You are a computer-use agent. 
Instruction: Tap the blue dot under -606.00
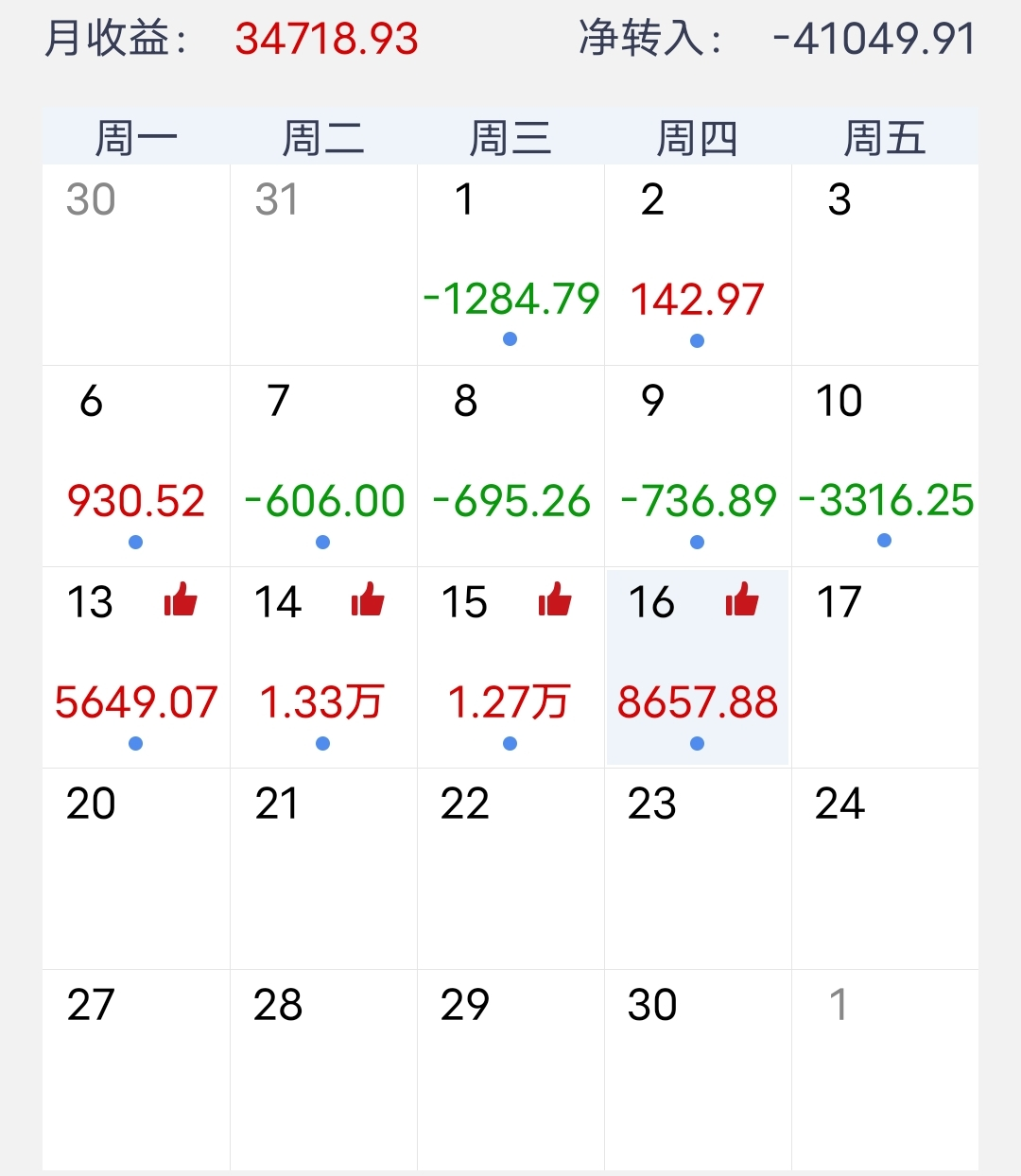[322, 542]
